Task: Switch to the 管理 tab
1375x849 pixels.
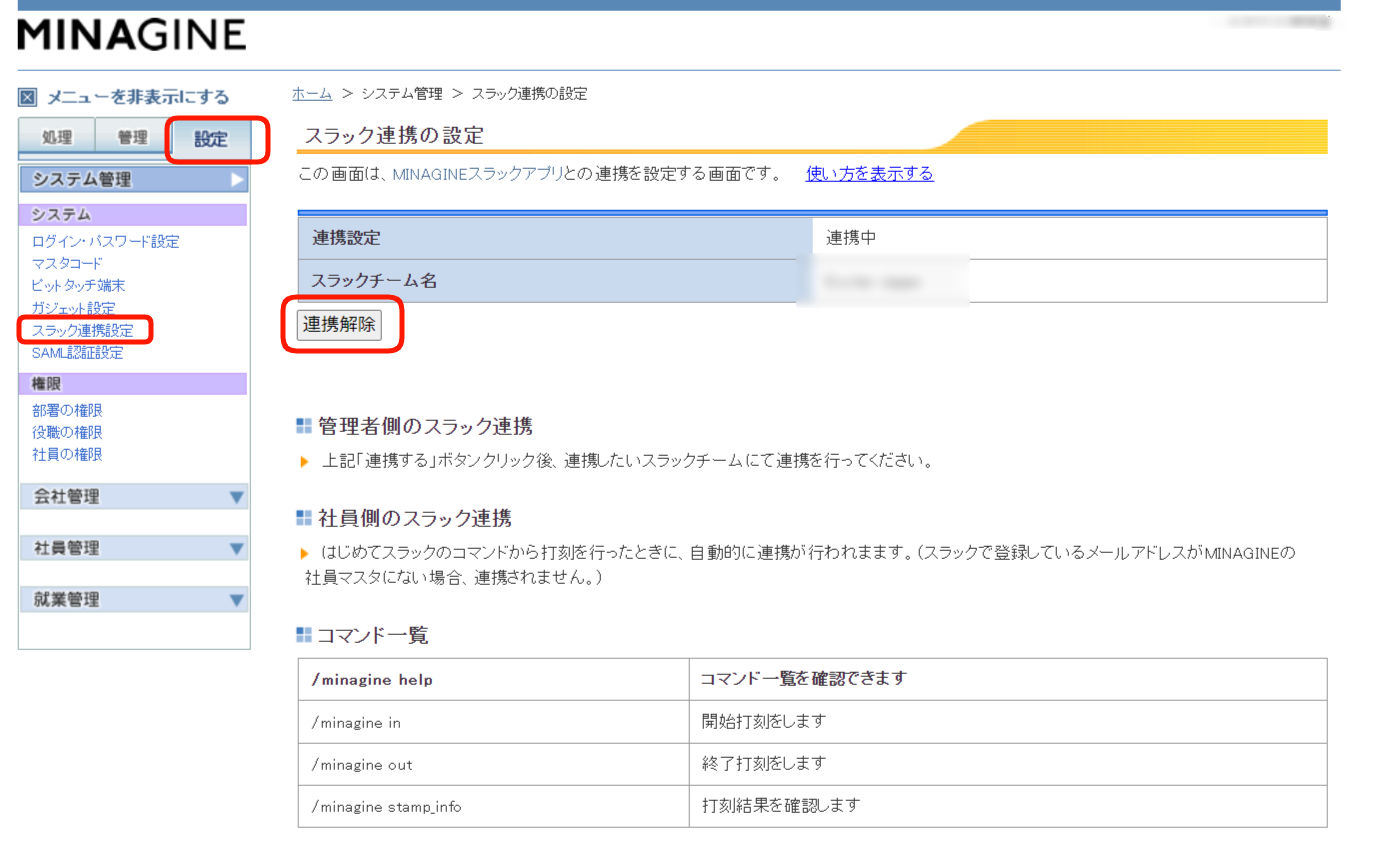Action: click(x=131, y=138)
